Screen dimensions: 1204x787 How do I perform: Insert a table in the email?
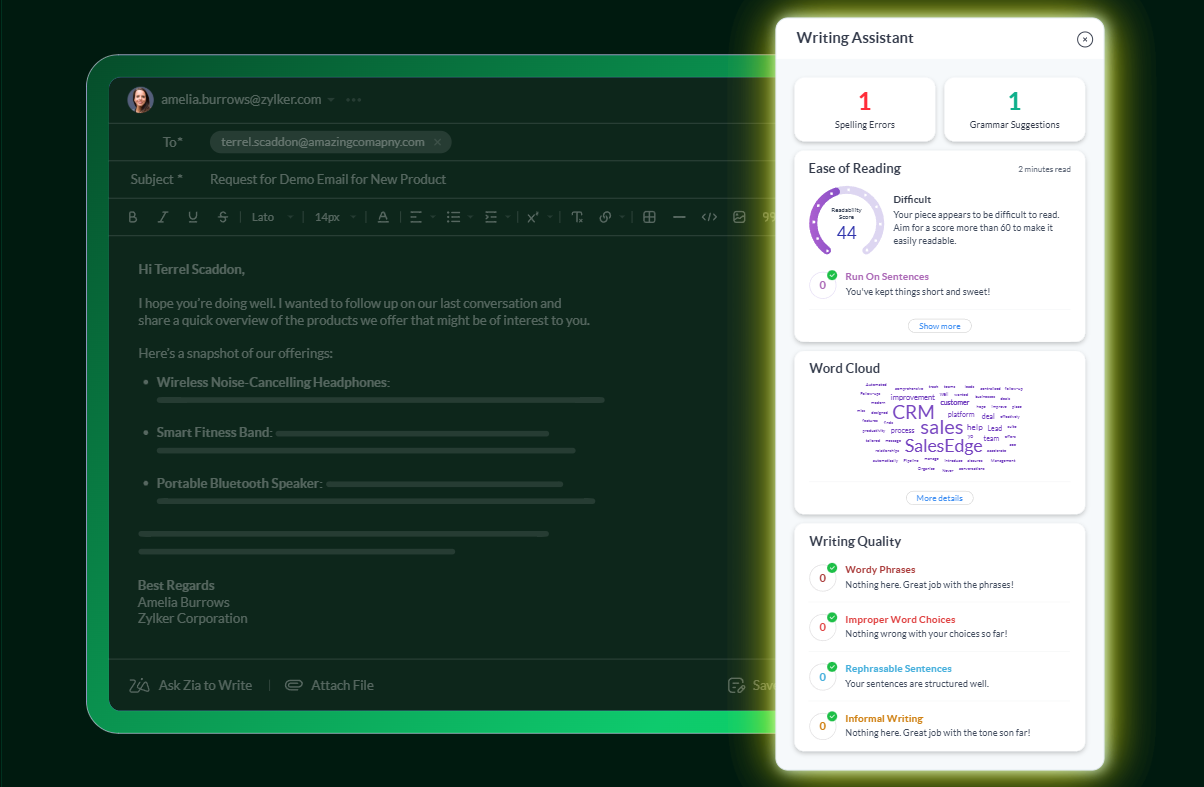649,217
